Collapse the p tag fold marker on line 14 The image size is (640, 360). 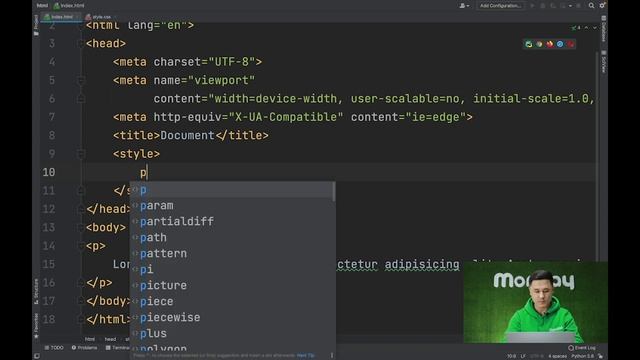80,246
